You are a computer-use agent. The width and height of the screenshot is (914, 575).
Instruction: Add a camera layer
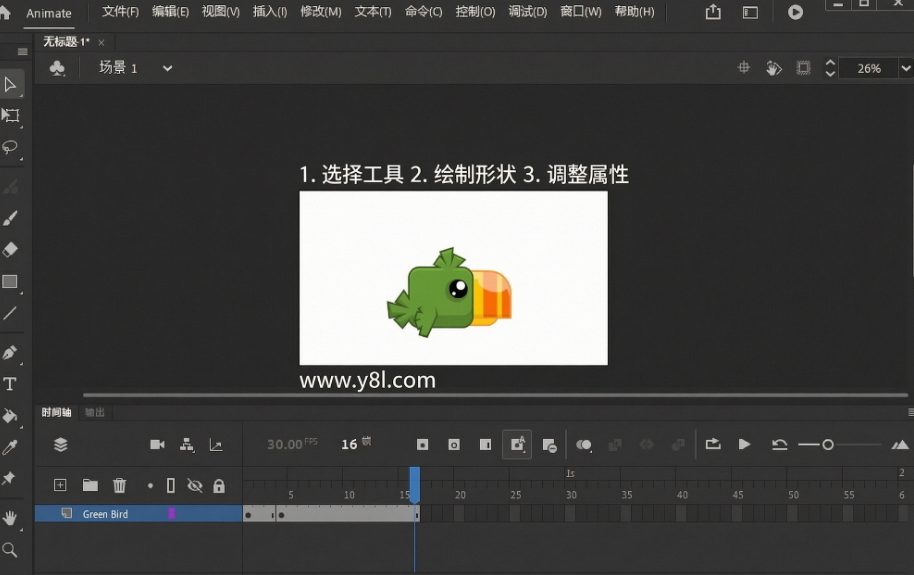click(x=157, y=445)
